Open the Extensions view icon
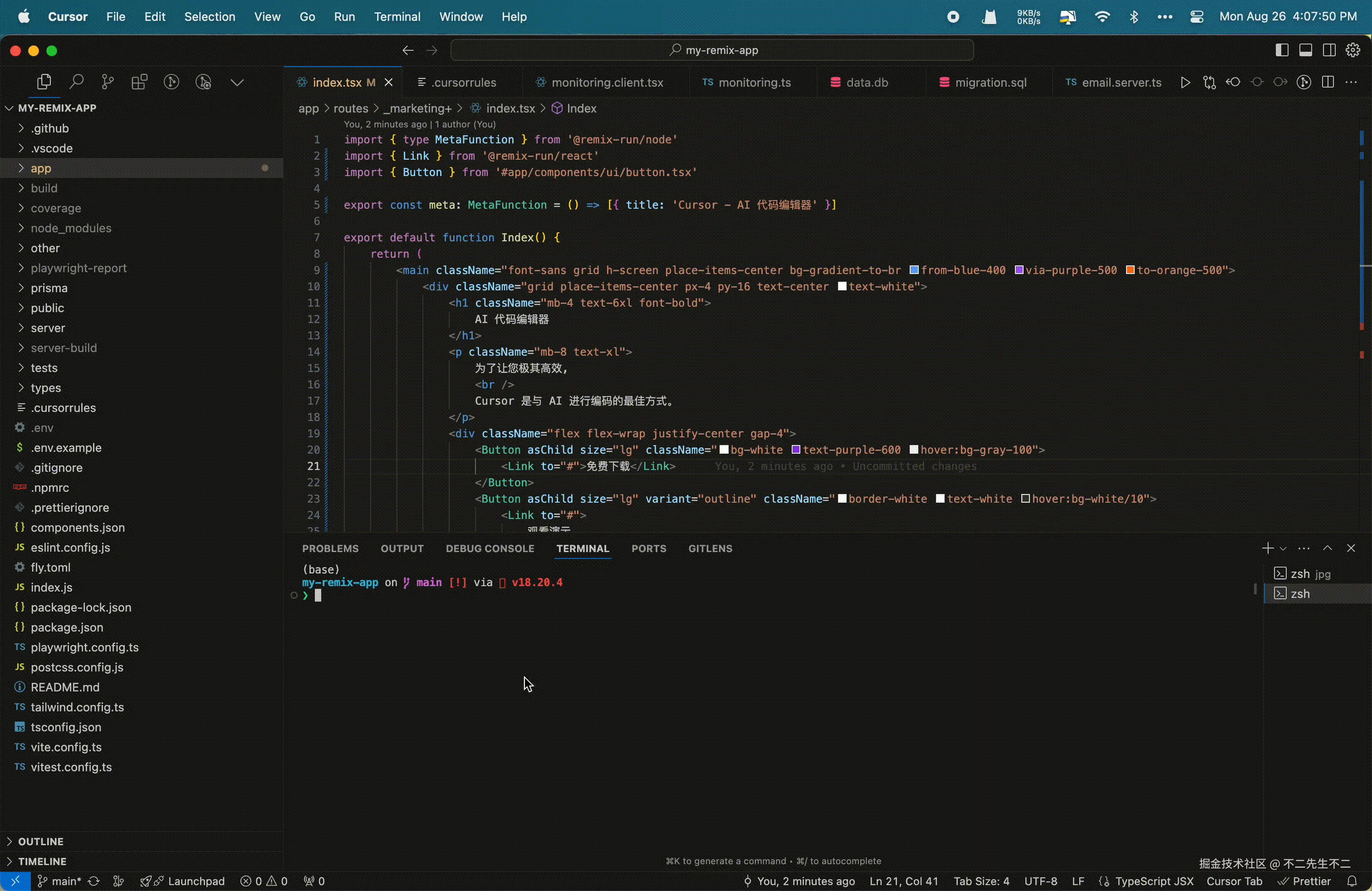Viewport: 1372px width, 891px height. [x=139, y=83]
